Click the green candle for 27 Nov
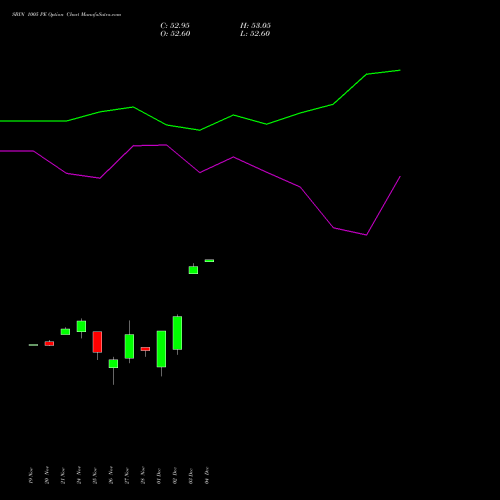This screenshot has height=500, width=500. (x=129, y=346)
